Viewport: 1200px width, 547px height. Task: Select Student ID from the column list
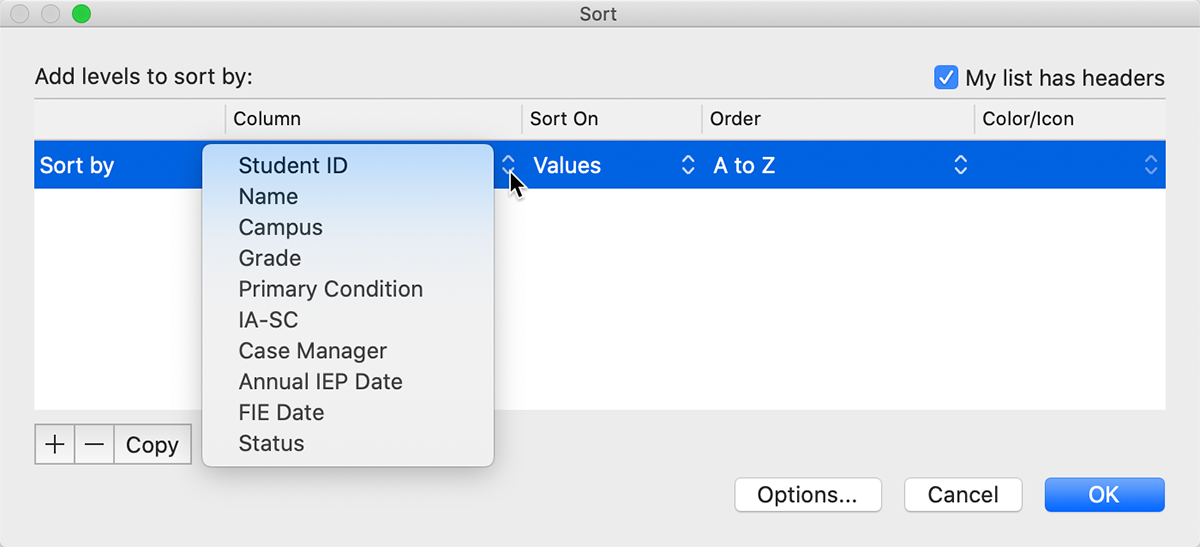293,166
